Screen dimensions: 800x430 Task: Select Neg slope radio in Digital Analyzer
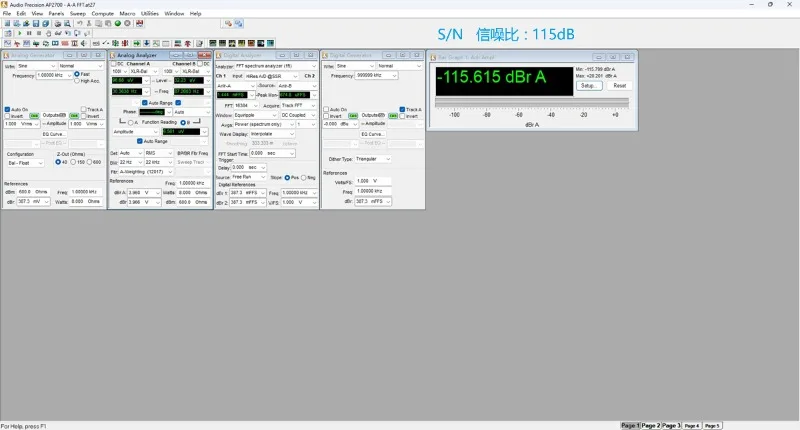304,178
